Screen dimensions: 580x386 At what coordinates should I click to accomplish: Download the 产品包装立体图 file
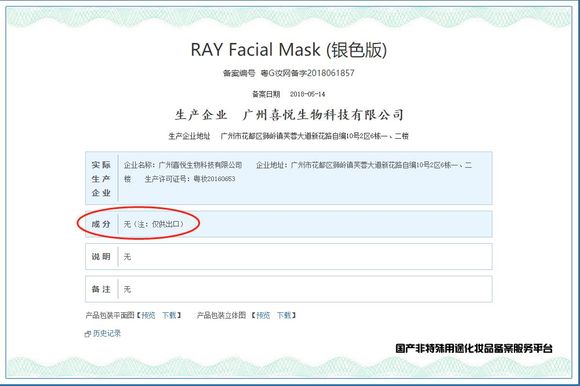pyautogui.click(x=284, y=315)
